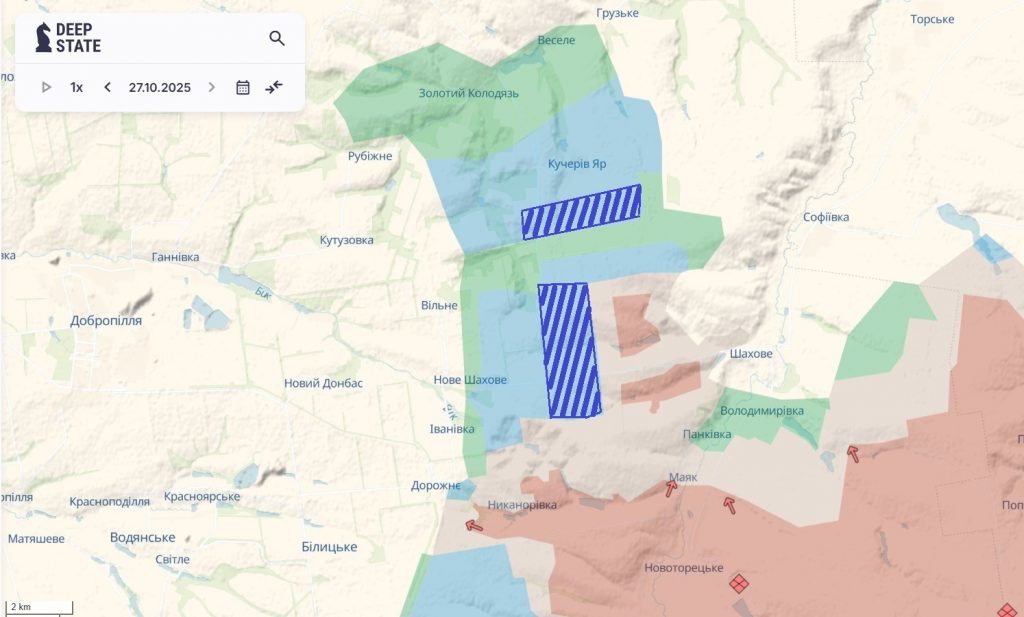Viewport: 1024px width, 617px height.
Task: Click the red attack arrow near Маяк
Action: point(671,488)
